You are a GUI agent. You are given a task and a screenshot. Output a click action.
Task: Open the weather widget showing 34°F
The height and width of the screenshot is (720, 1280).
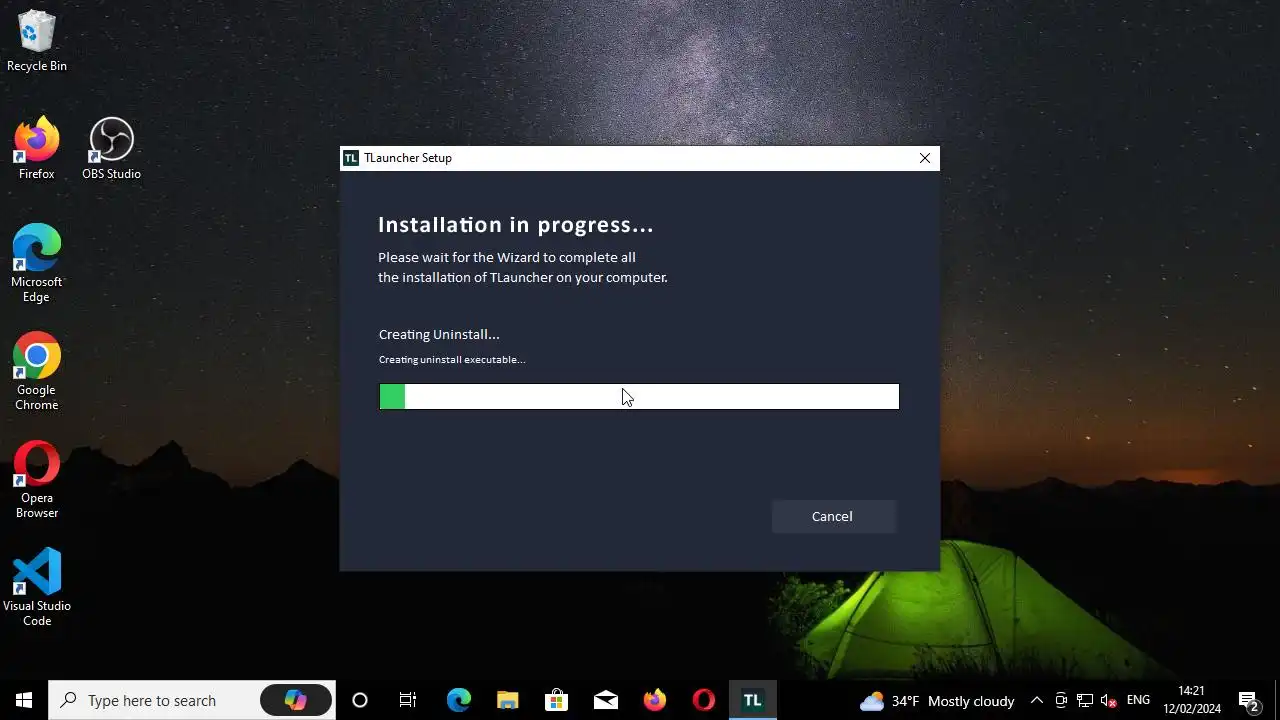pos(937,701)
